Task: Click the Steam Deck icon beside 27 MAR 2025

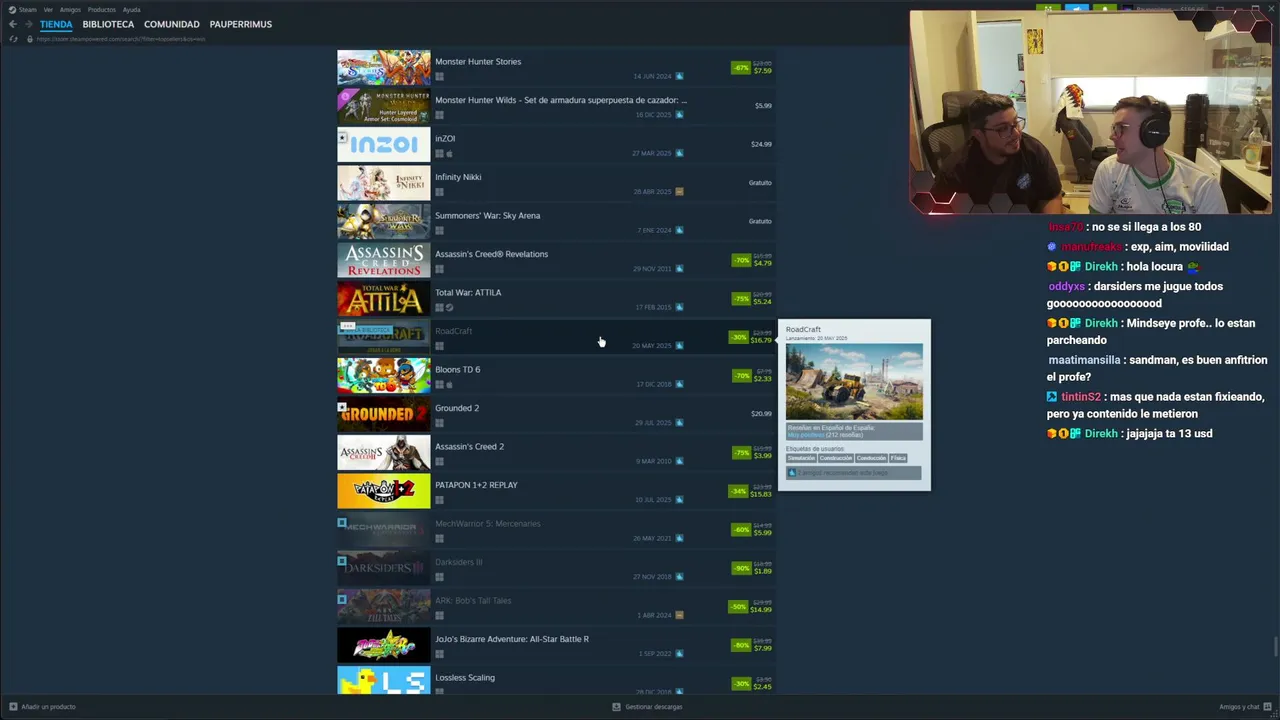Action: coord(679,153)
